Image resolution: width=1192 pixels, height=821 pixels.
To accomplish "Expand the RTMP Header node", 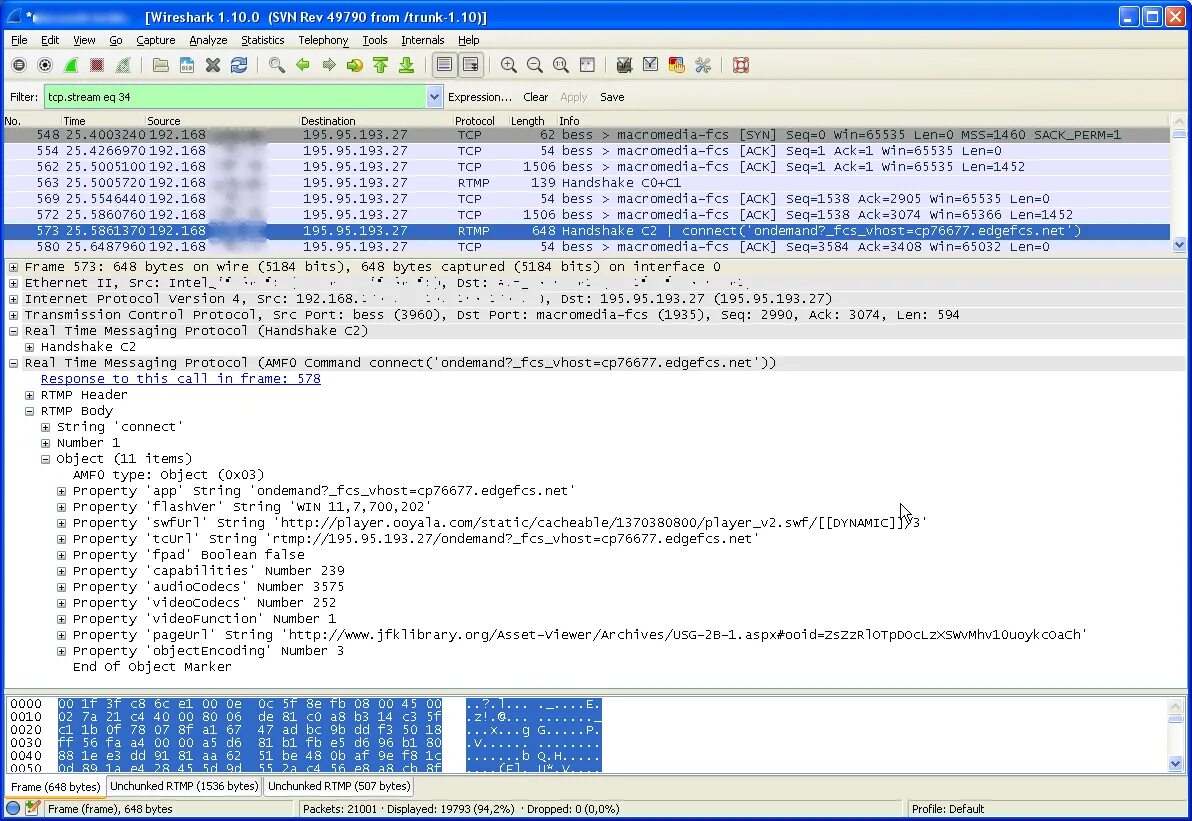I will point(29,395).
